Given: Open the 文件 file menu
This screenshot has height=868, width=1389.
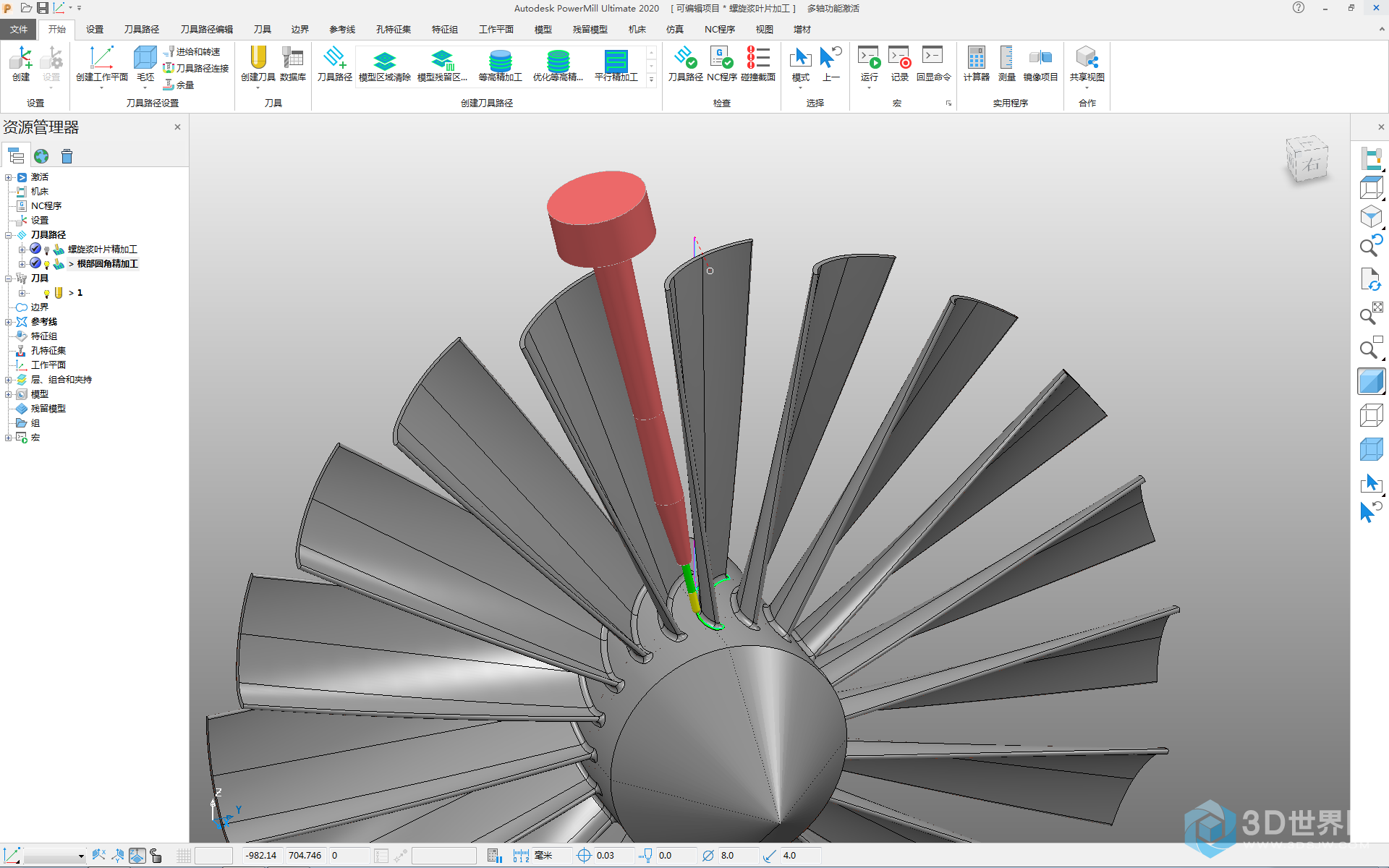Looking at the screenshot, I should point(19,29).
